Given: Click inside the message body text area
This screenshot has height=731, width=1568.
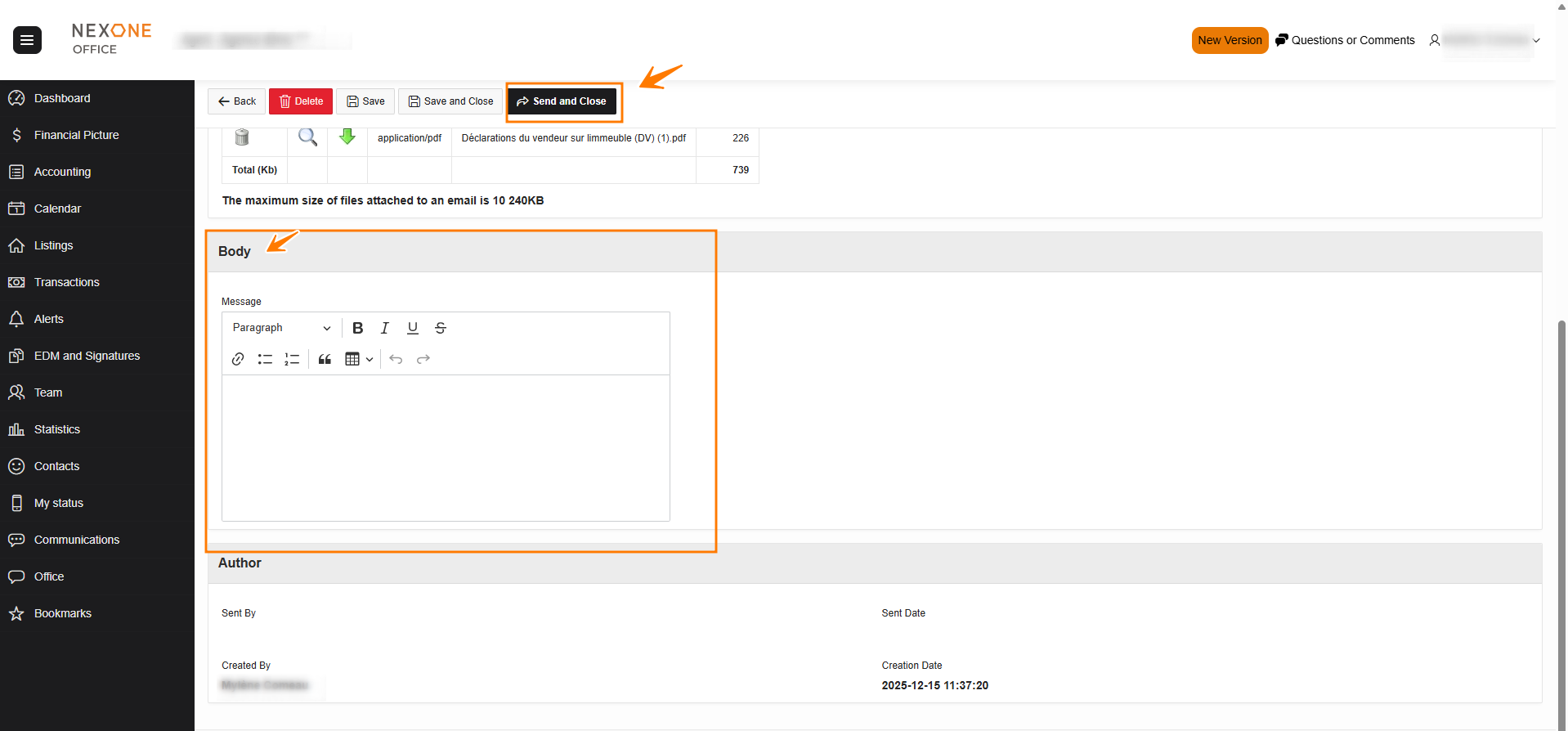Looking at the screenshot, I should 446,447.
